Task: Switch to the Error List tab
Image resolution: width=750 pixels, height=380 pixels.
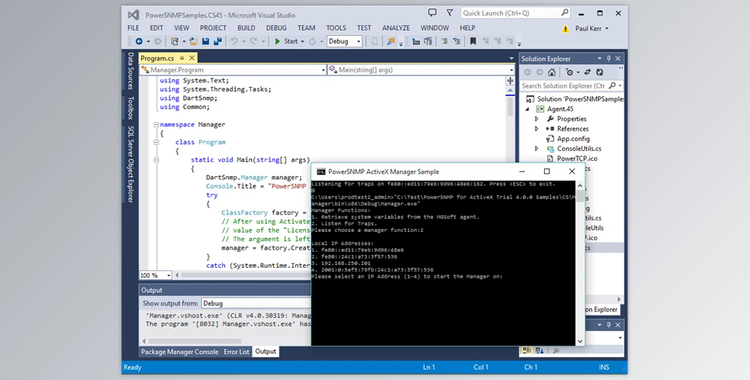Action: pyautogui.click(x=237, y=352)
